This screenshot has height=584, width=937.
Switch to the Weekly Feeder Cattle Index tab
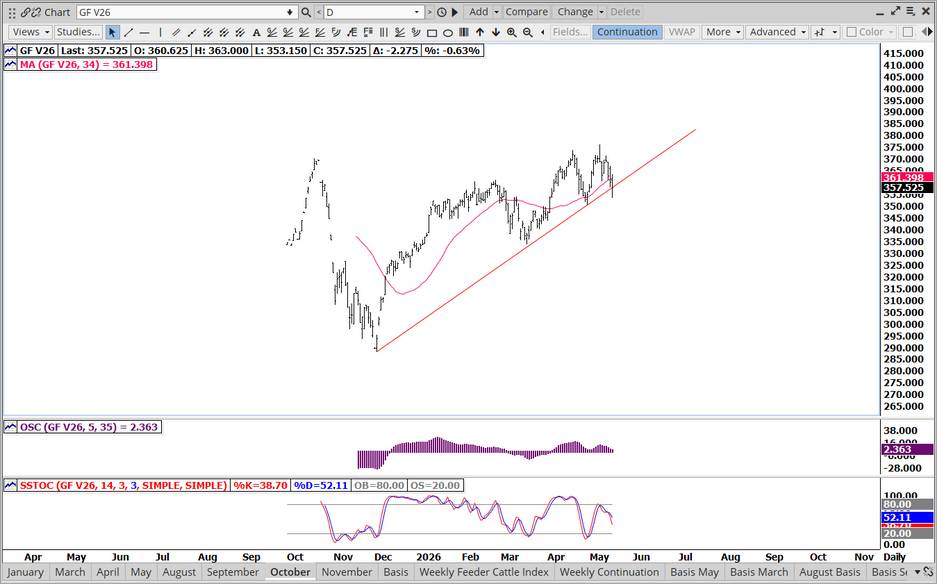[484, 572]
